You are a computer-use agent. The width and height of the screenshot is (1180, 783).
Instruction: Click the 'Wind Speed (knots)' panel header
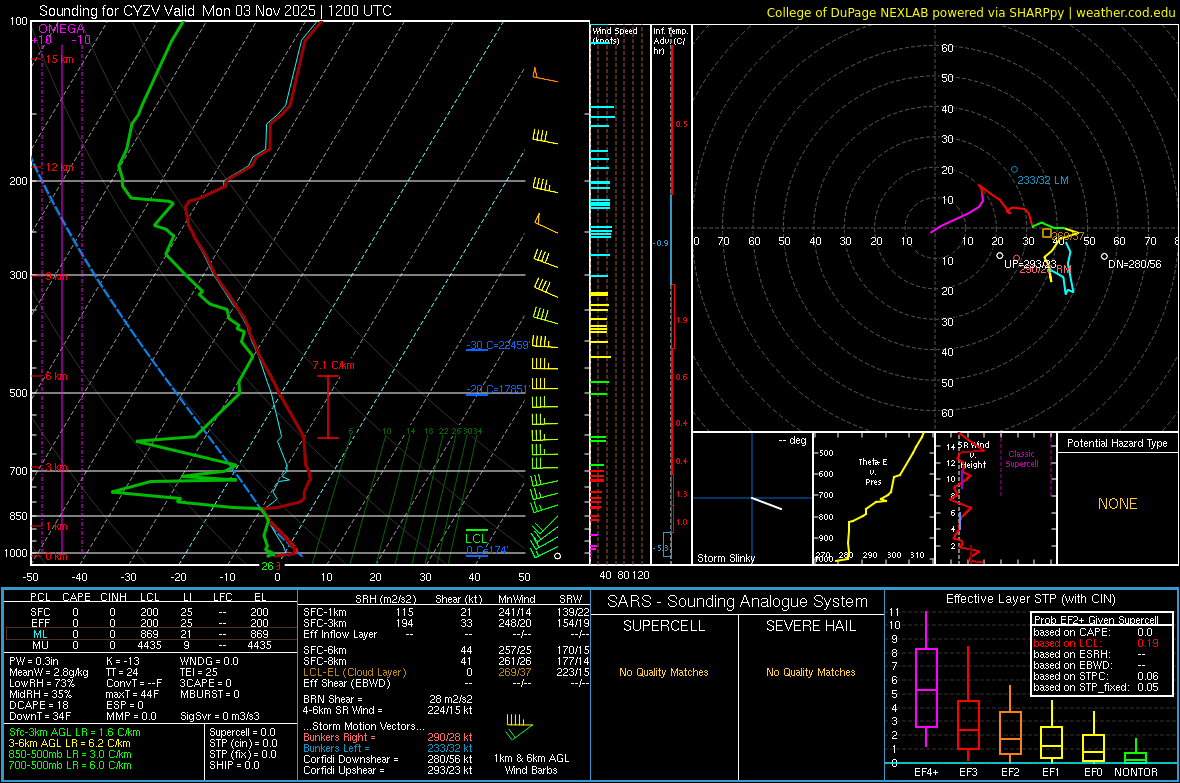tap(614, 35)
